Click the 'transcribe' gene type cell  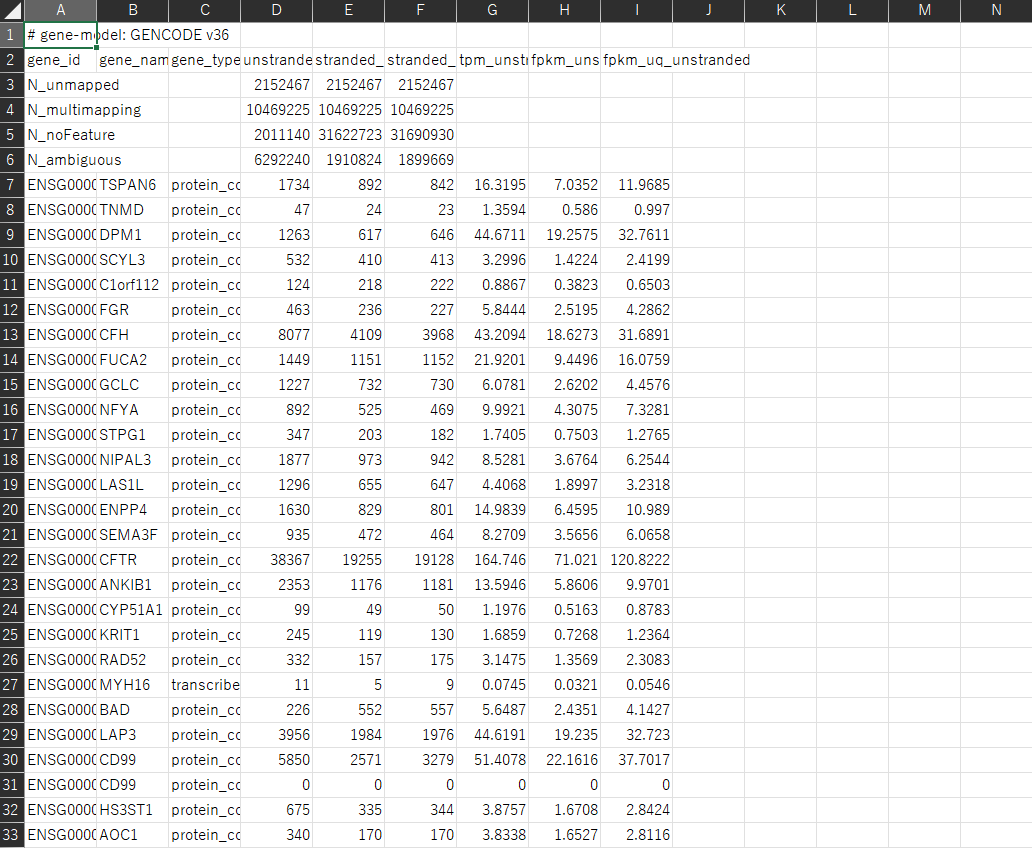(x=205, y=685)
